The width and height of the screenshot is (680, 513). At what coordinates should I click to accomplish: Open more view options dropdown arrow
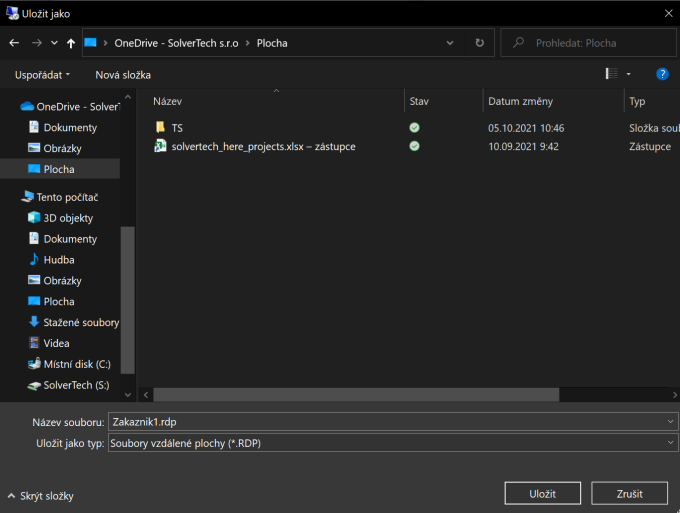point(628,74)
